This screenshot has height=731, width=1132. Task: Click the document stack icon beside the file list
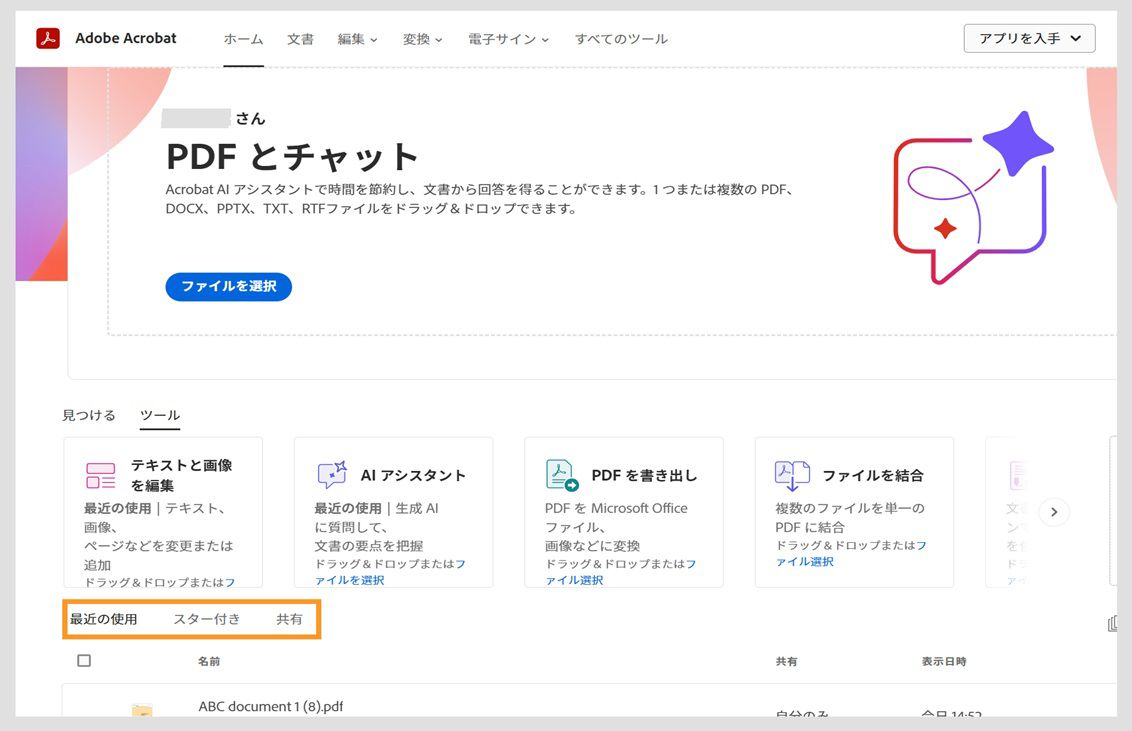[1113, 622]
